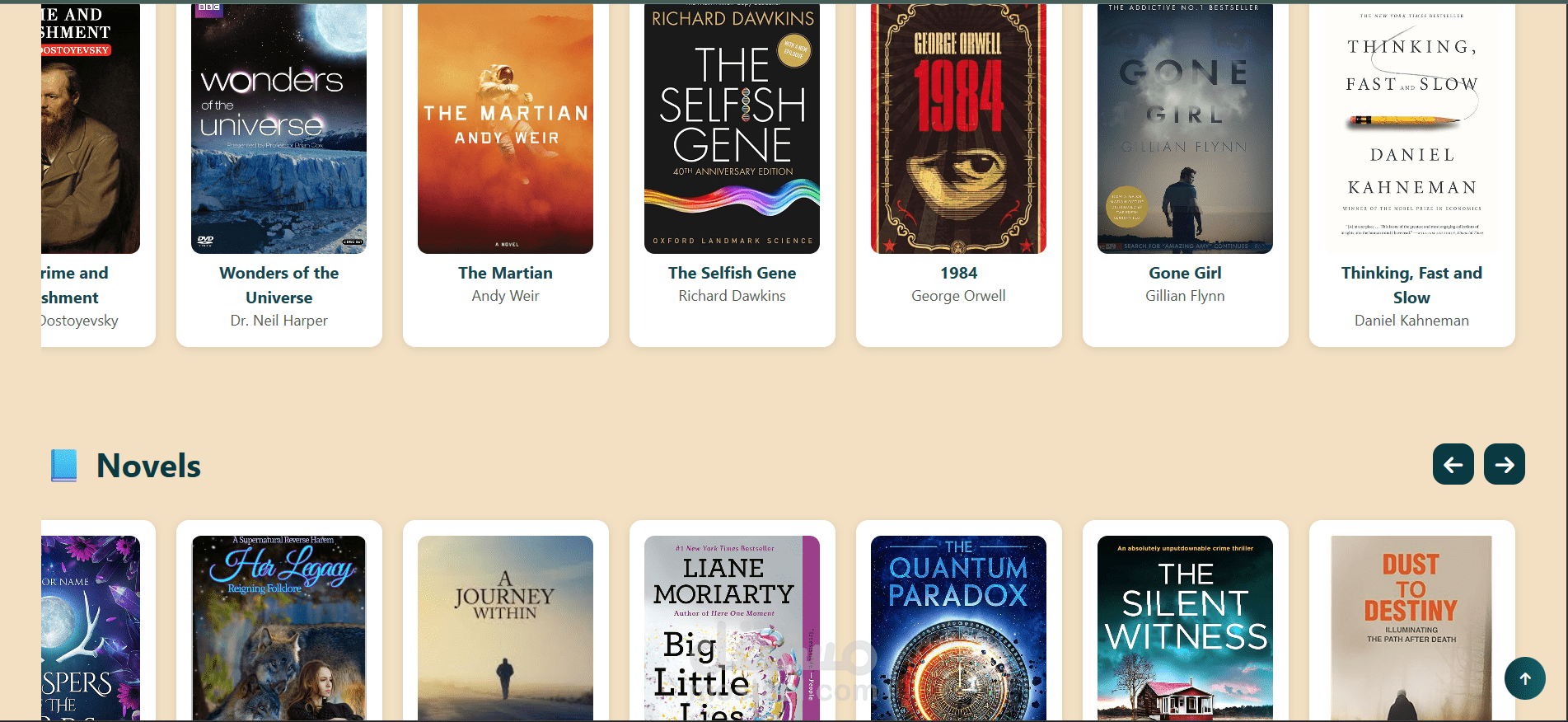Click the blue book icon beside Novels
Image resolution: width=1568 pixels, height=722 pixels.
[63, 466]
